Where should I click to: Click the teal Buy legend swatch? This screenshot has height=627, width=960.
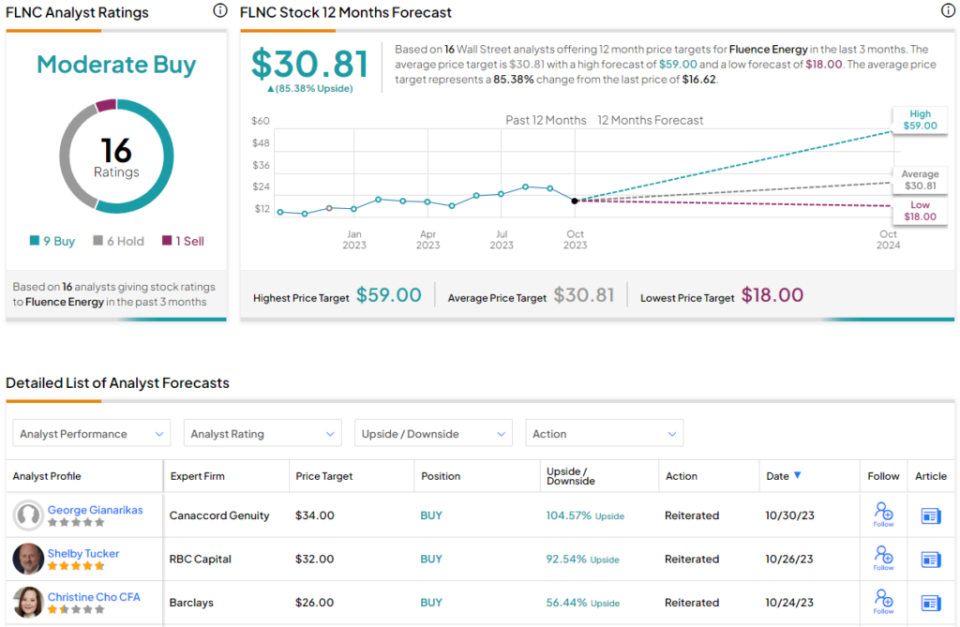(34, 241)
